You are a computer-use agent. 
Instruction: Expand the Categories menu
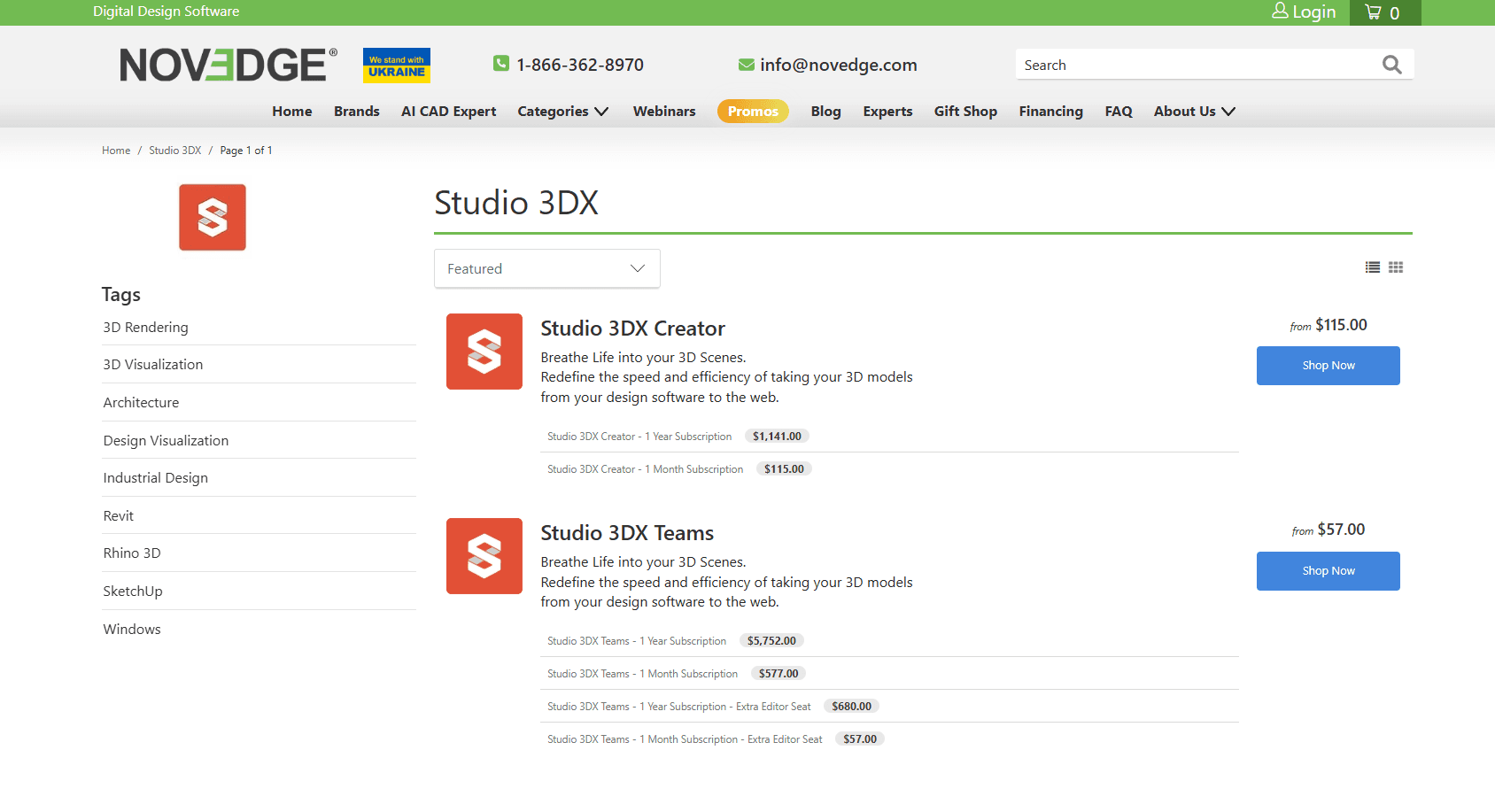(x=562, y=112)
